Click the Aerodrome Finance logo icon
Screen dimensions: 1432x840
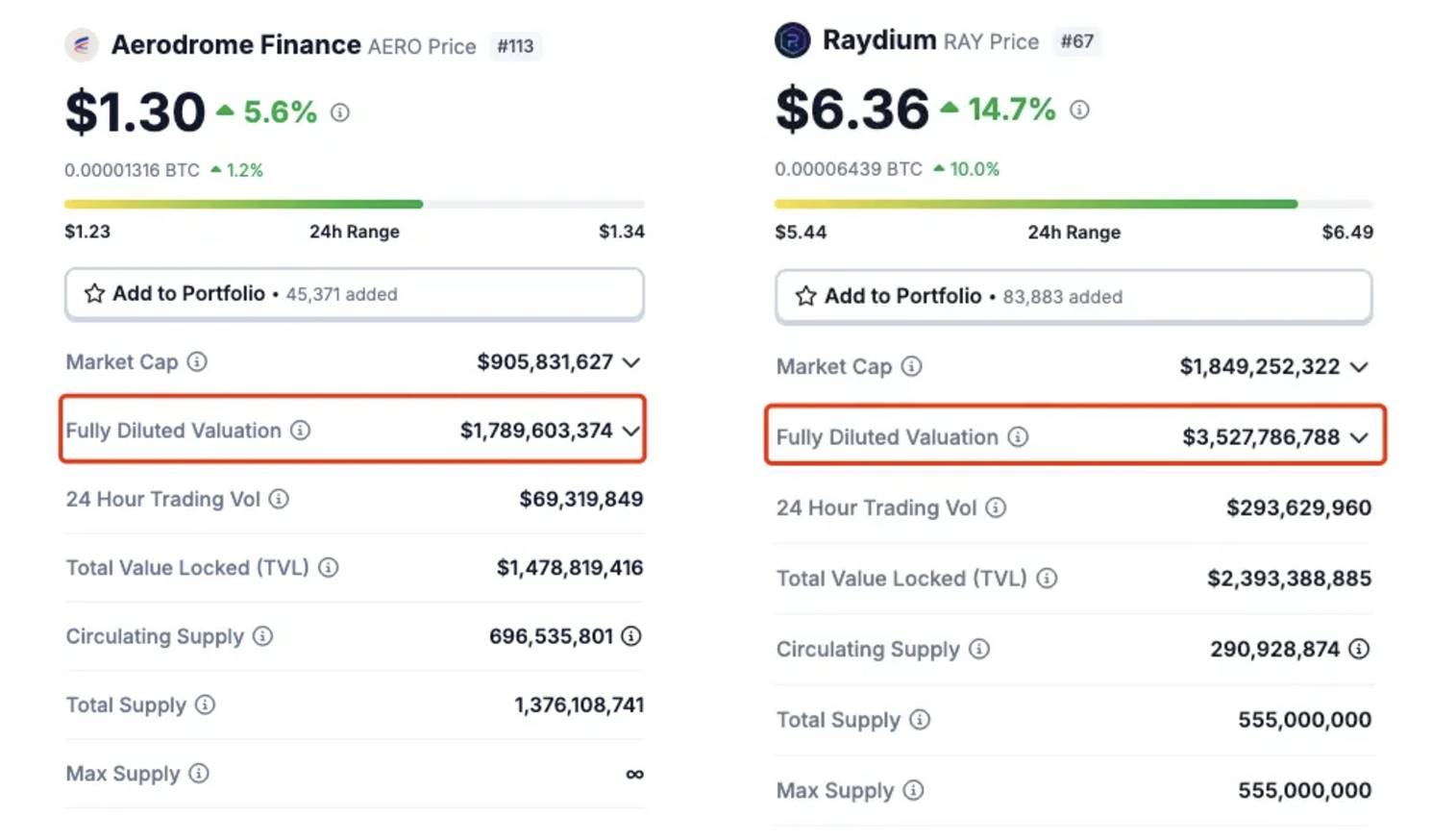[82, 44]
